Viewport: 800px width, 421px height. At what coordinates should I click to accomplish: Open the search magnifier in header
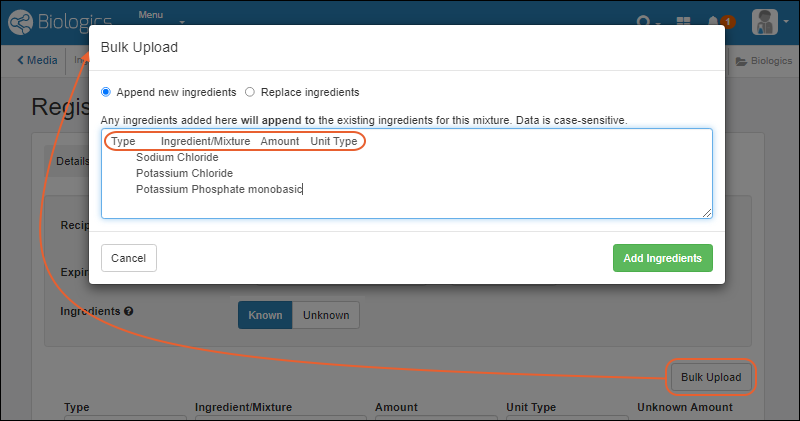click(643, 21)
